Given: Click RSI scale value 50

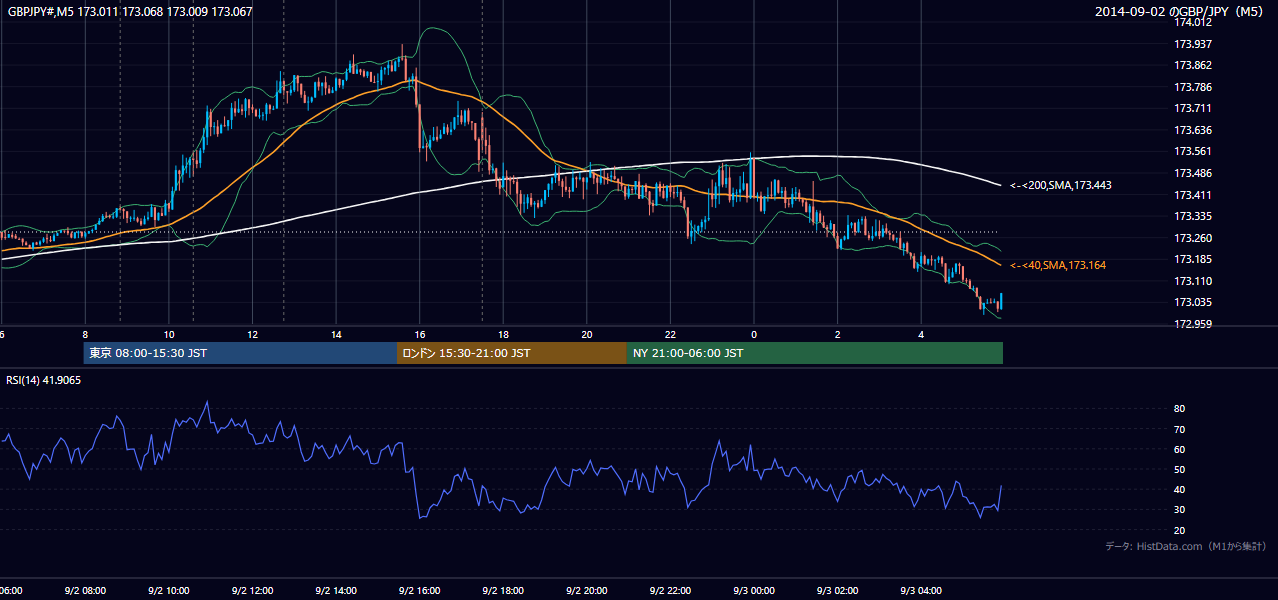Looking at the screenshot, I should click(x=1179, y=469).
